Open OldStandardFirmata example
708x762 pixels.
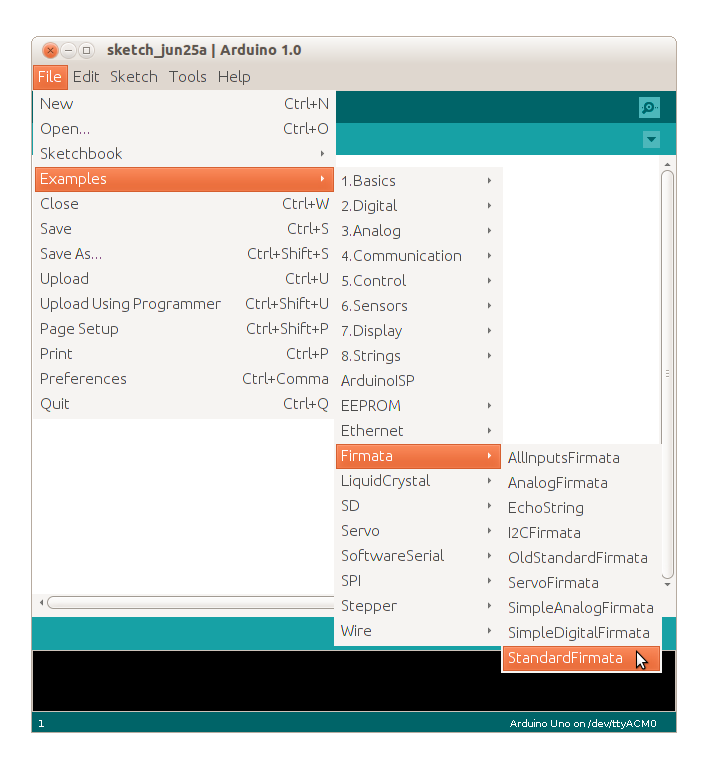point(582,558)
